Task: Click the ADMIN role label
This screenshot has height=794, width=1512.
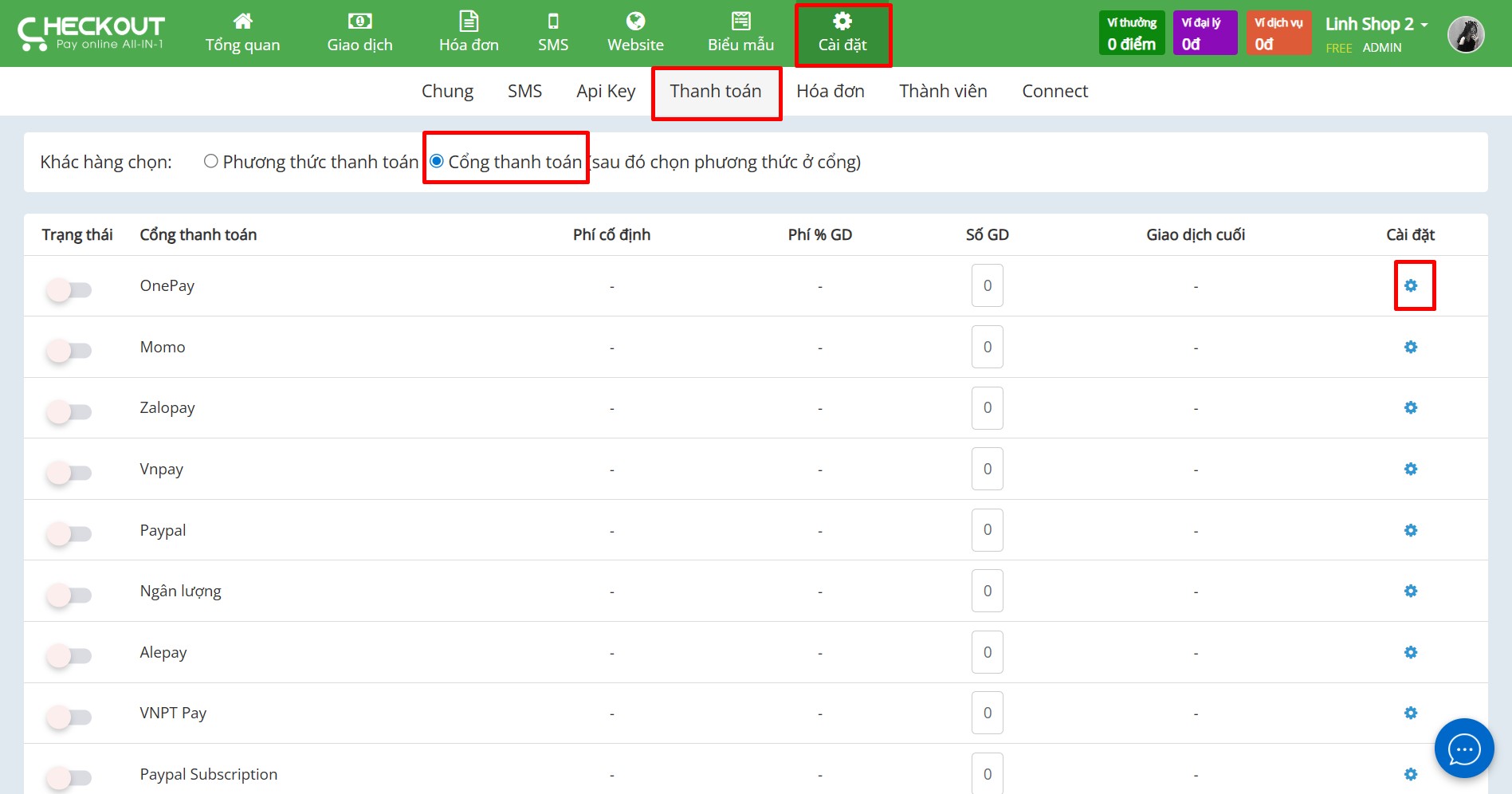Action: point(1381,48)
